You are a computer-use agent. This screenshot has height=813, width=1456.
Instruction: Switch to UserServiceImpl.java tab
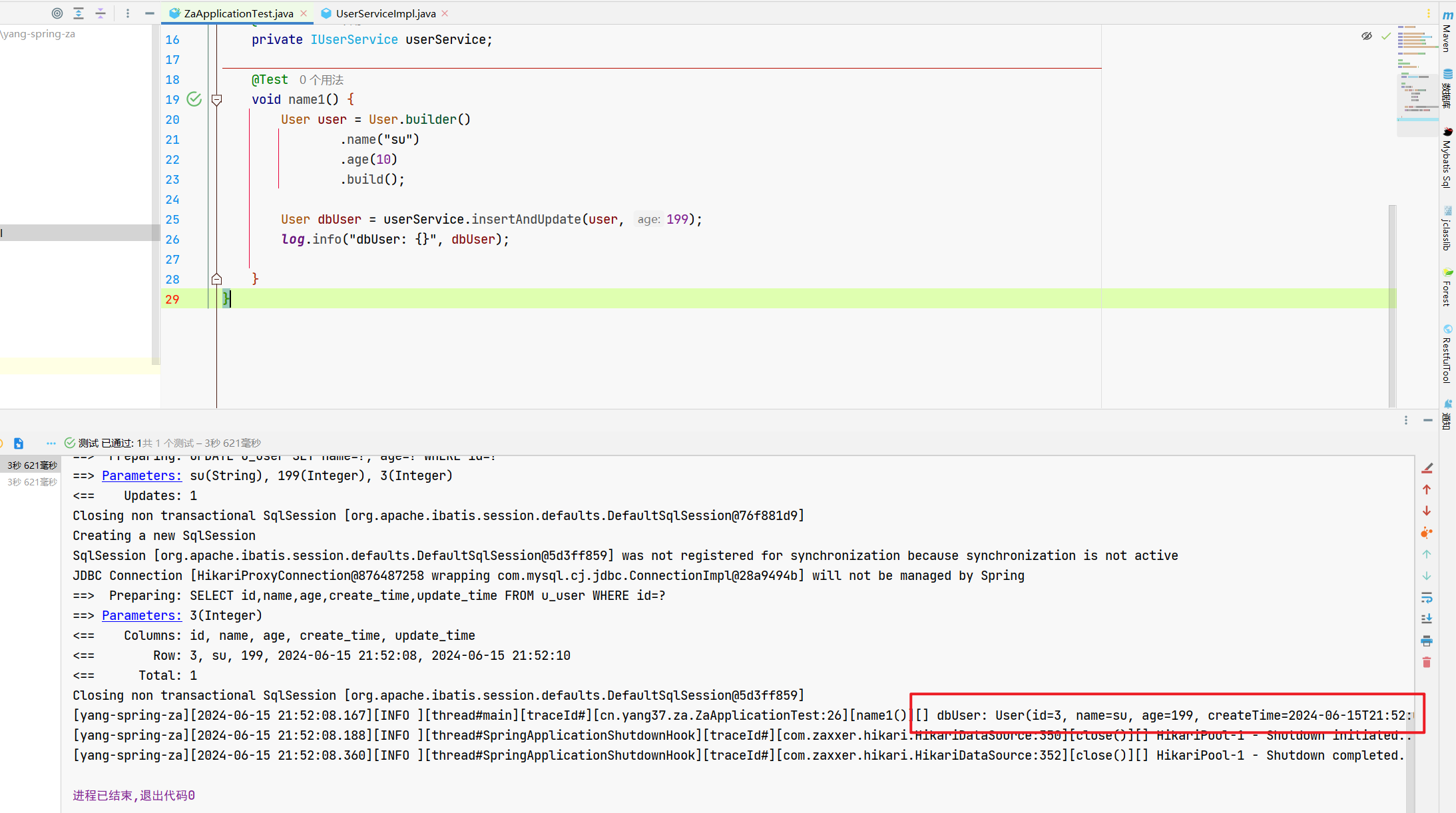385,13
